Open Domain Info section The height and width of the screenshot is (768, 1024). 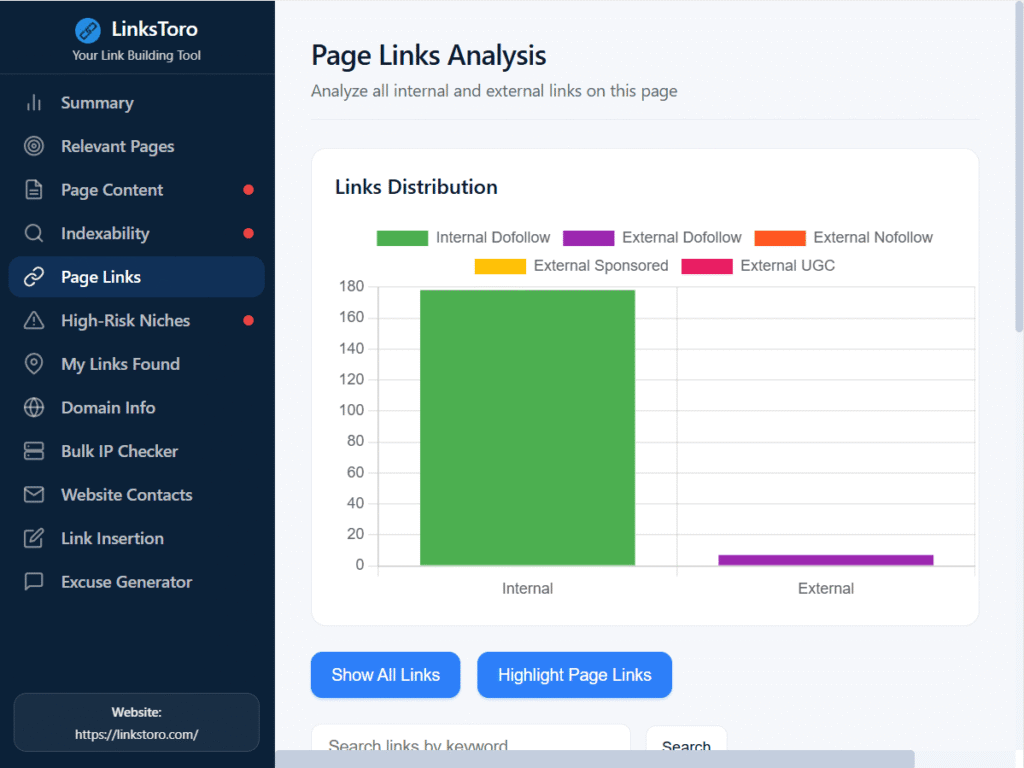[x=136, y=408]
